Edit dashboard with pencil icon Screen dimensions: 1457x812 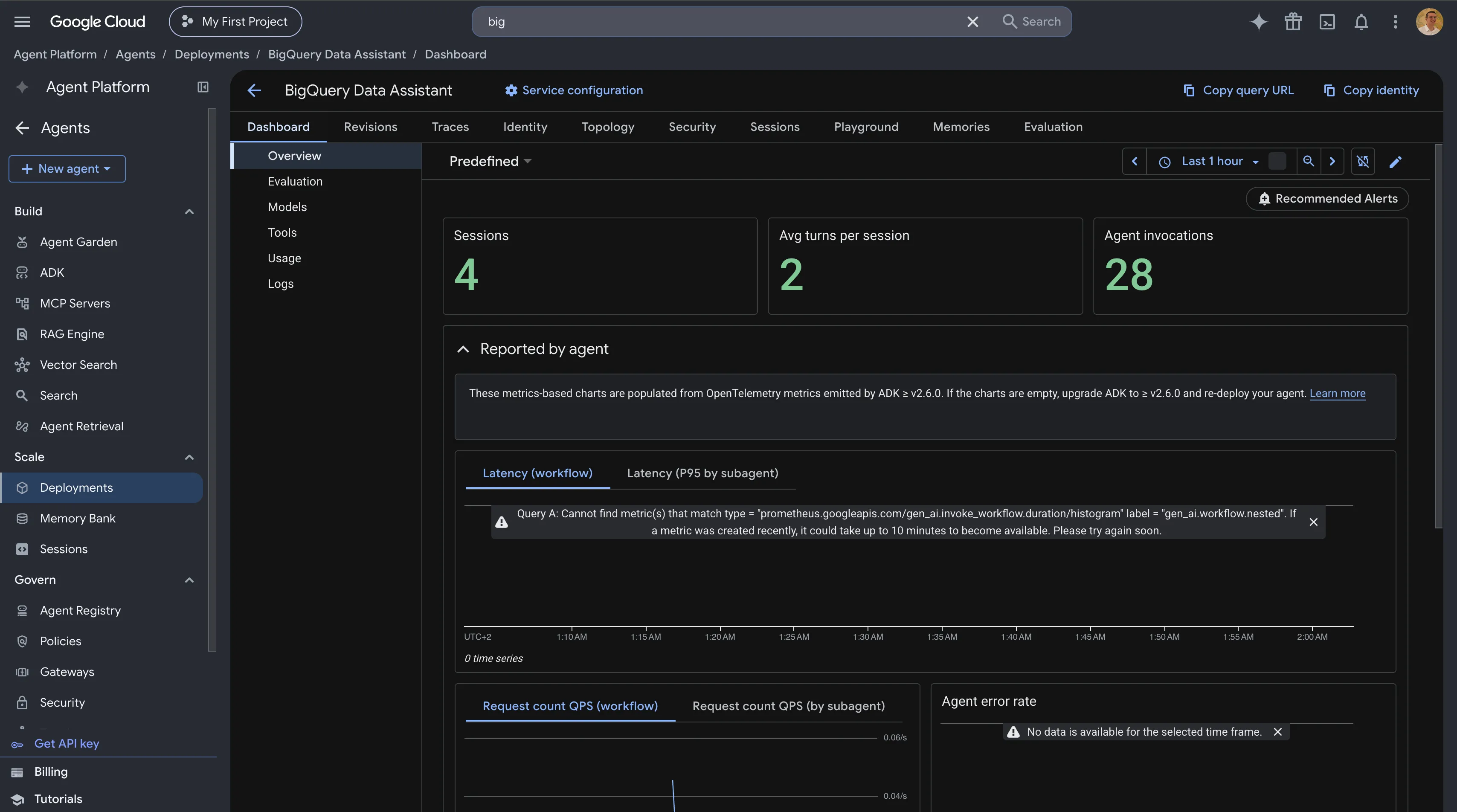click(1395, 162)
